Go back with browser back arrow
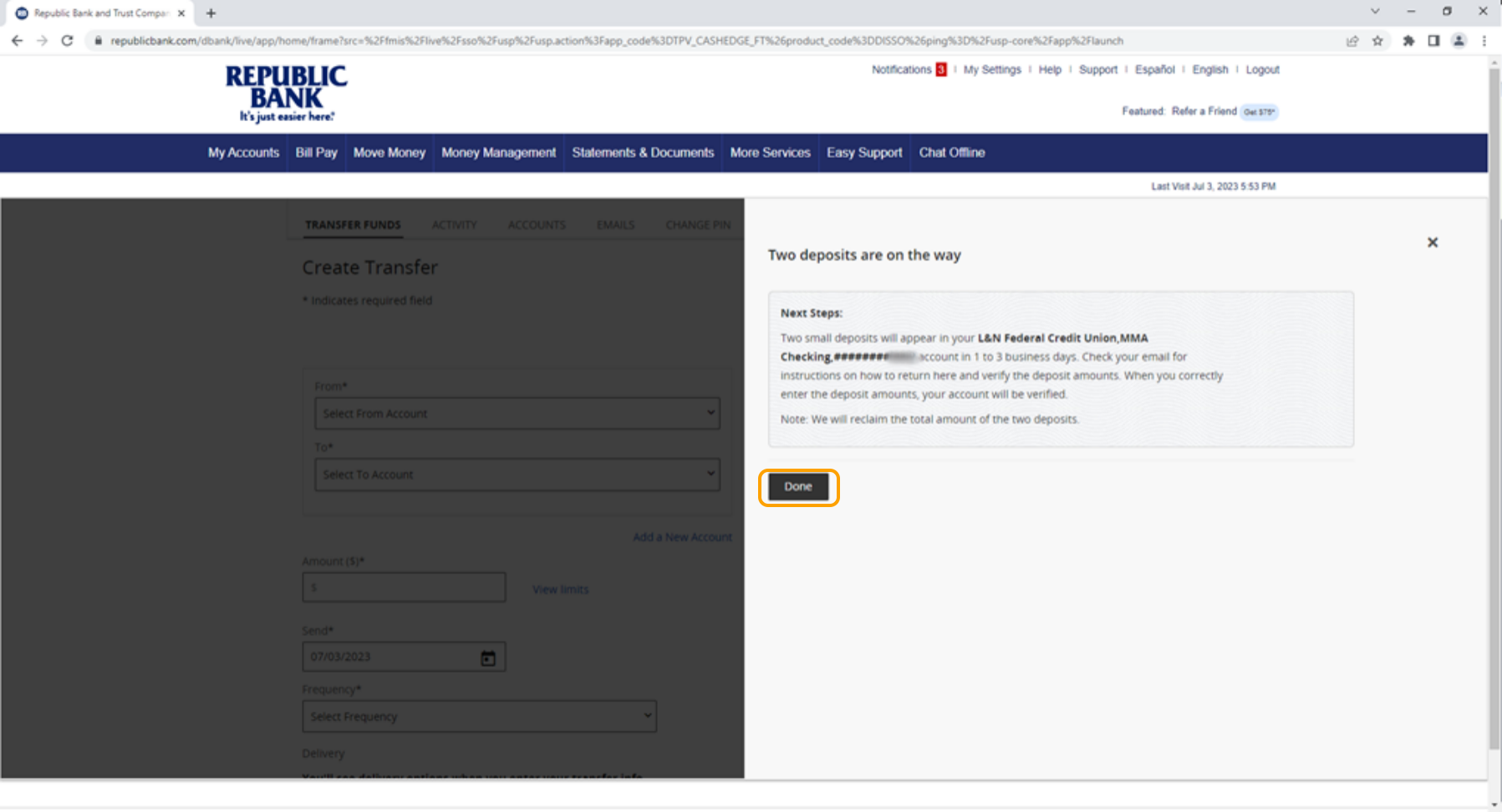The height and width of the screenshot is (812, 1502). click(x=17, y=40)
